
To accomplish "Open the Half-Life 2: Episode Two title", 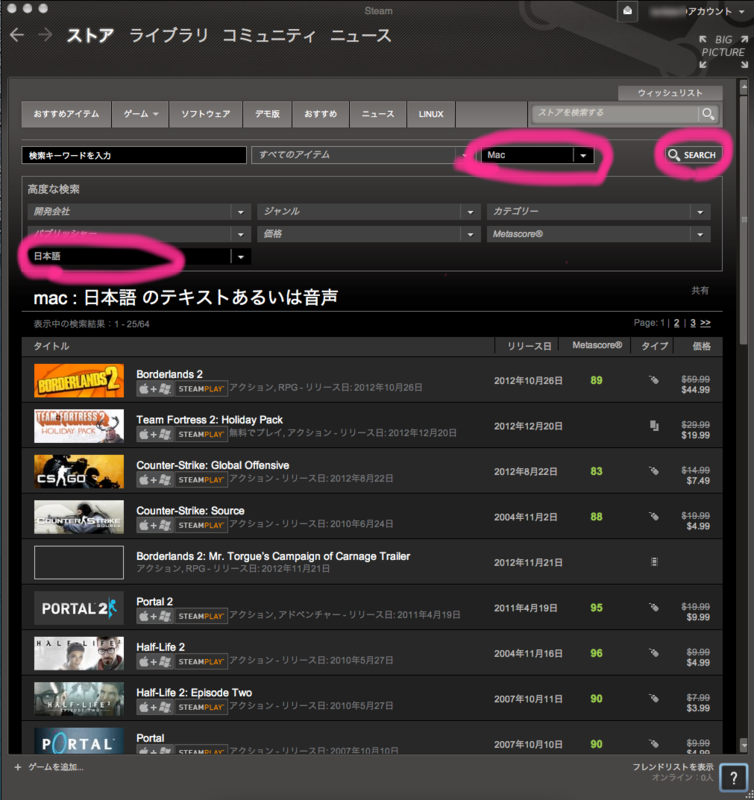I will click(x=194, y=693).
